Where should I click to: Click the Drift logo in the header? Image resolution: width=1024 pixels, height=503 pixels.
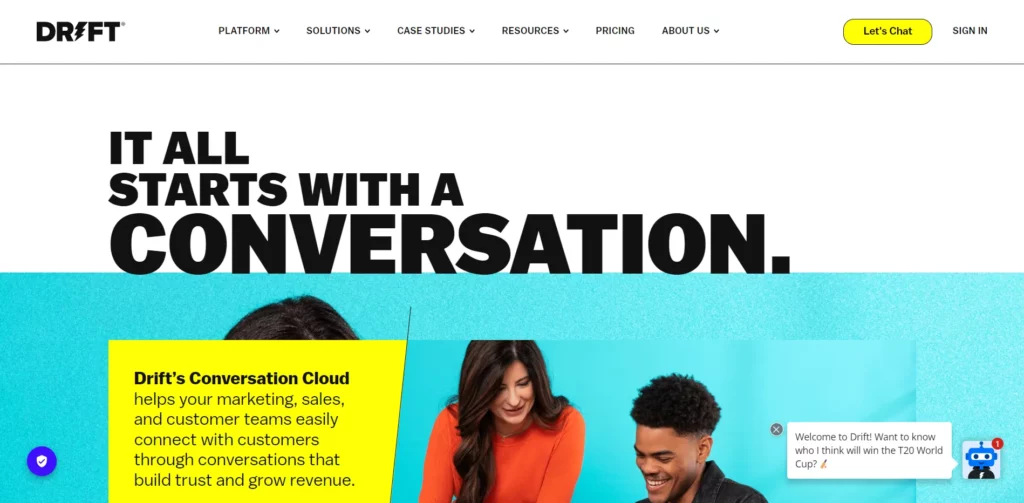click(x=80, y=31)
